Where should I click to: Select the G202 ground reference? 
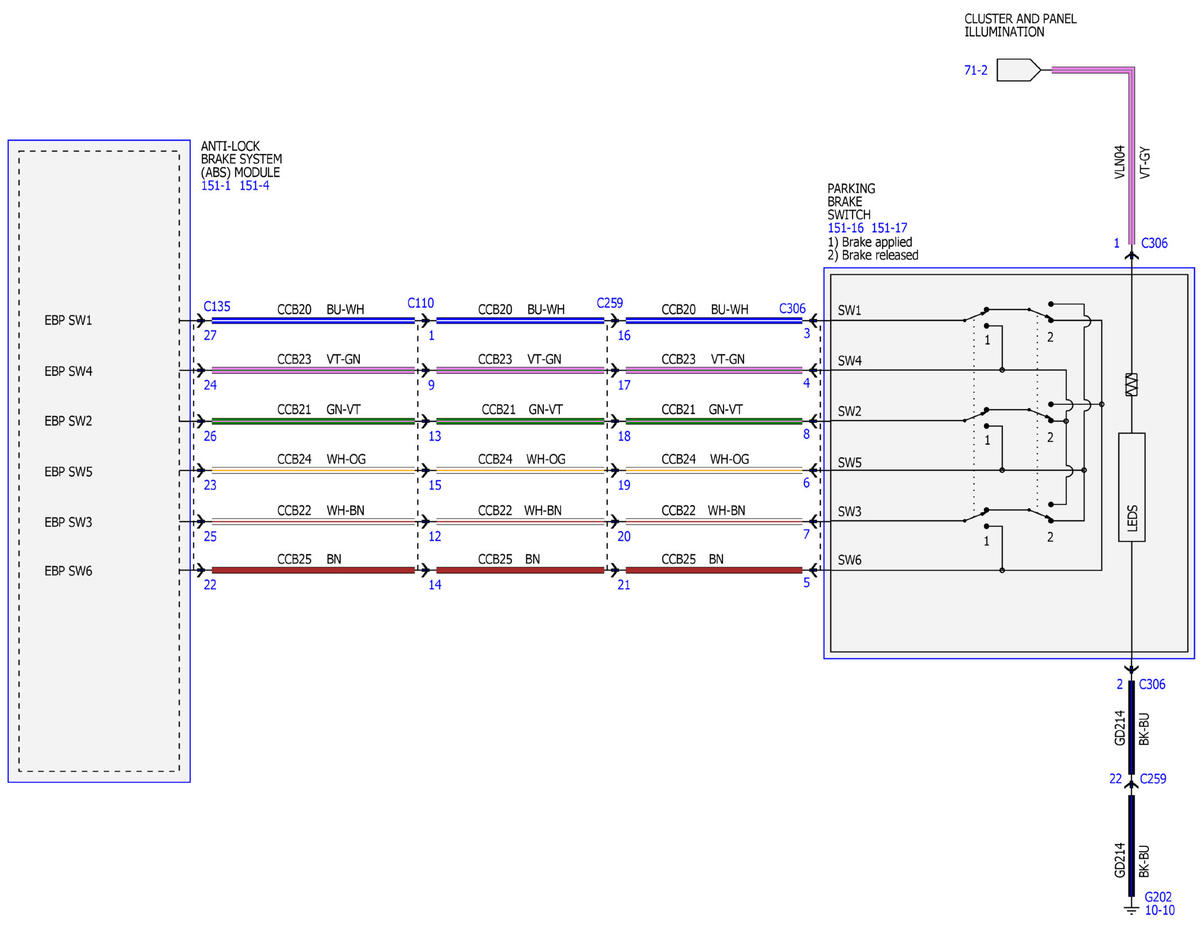point(1159,897)
